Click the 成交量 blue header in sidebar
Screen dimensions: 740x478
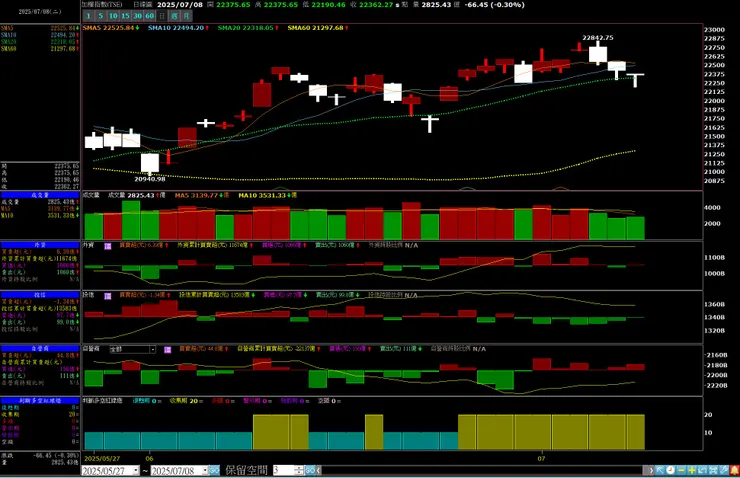(x=40, y=195)
